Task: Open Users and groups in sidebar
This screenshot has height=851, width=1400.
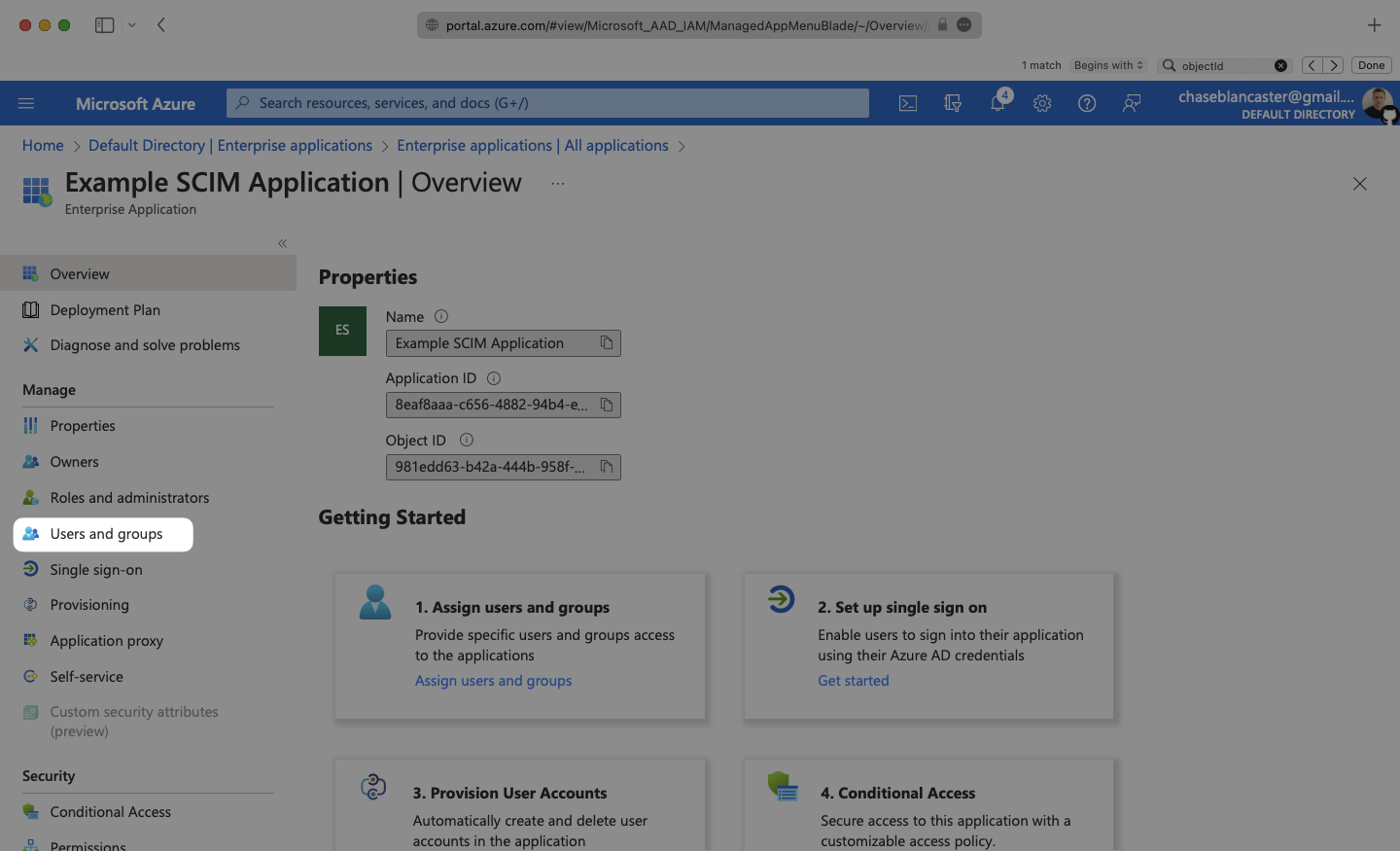Action: pos(106,534)
